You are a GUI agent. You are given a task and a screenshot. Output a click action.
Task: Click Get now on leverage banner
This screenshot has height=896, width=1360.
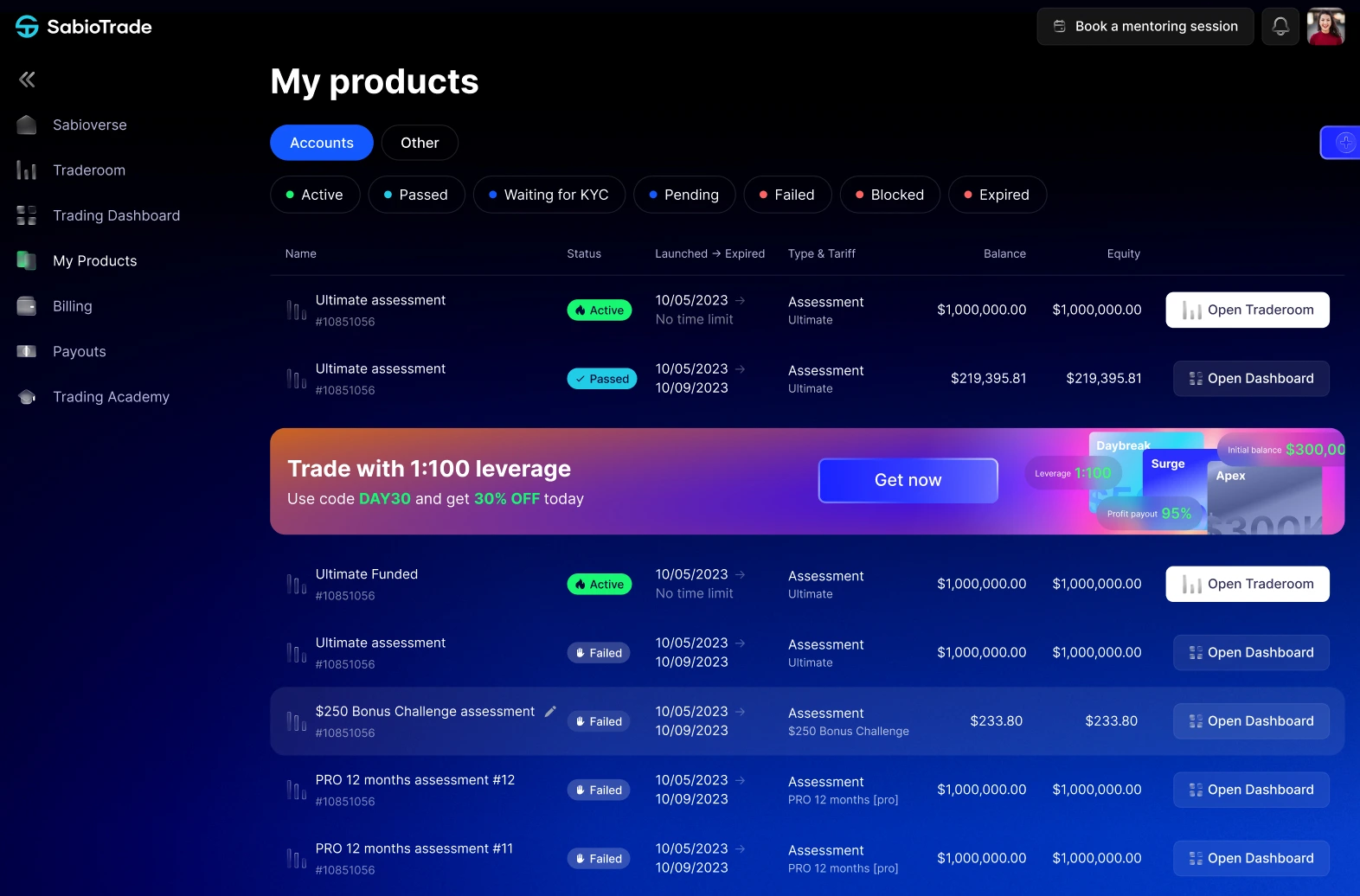[x=908, y=480]
